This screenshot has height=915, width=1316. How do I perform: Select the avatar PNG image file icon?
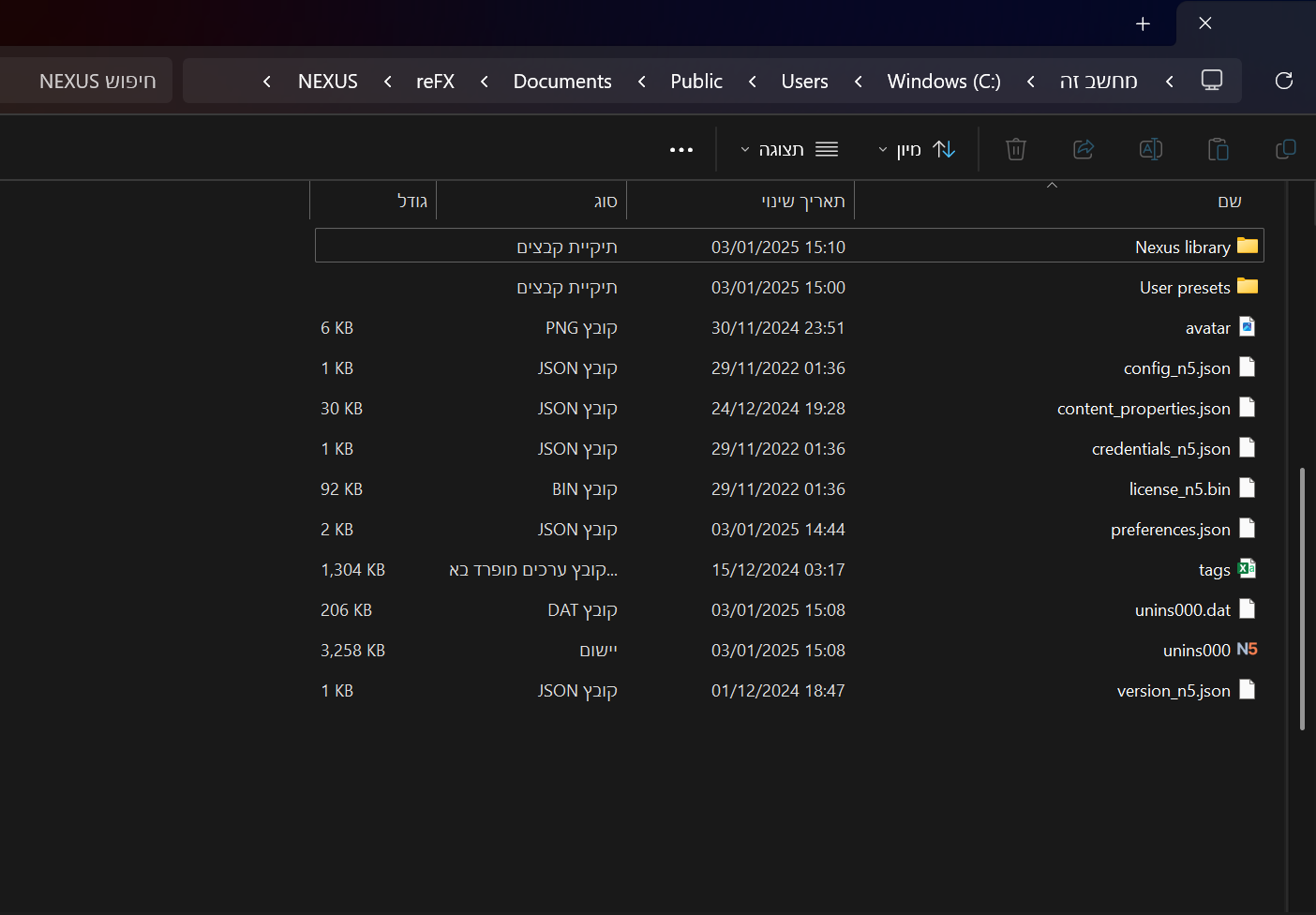pyautogui.click(x=1248, y=326)
